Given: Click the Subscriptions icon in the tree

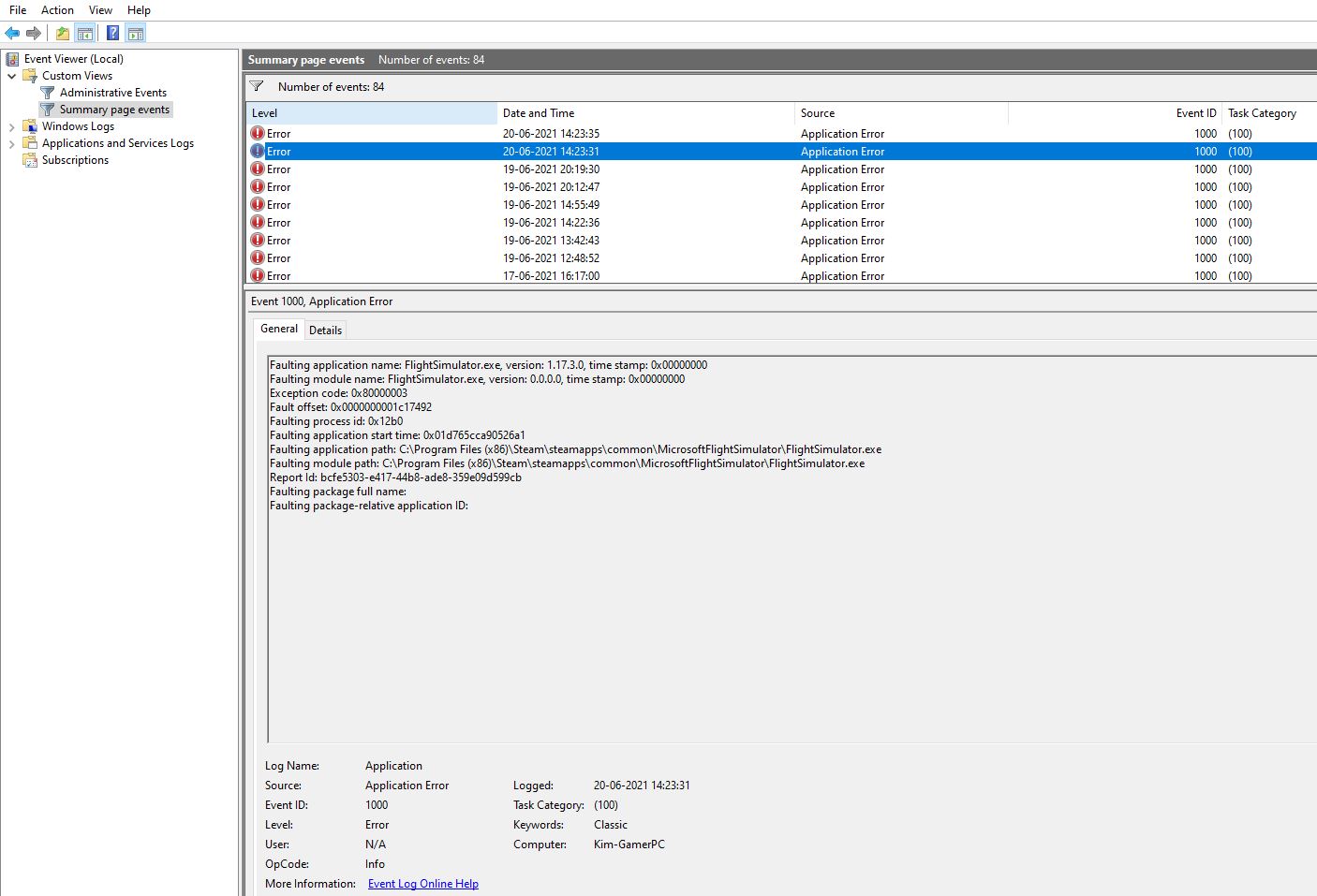Looking at the screenshot, I should 30,160.
